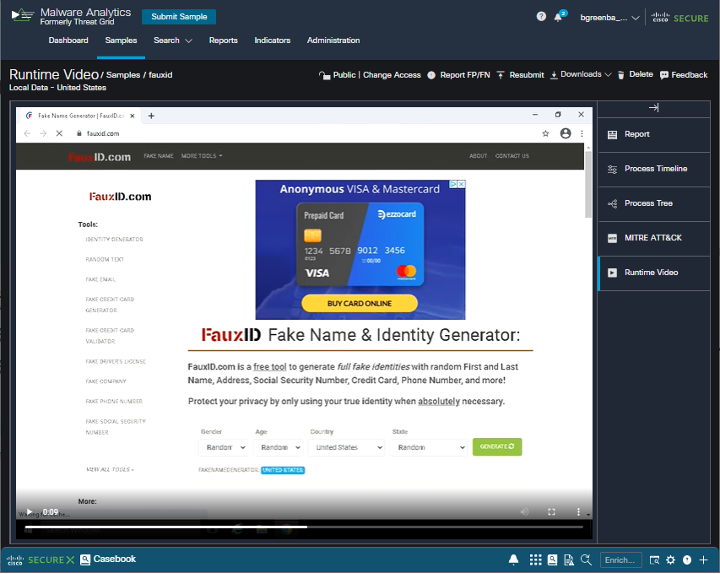
Task: Mute the video volume icon
Action: point(525,512)
